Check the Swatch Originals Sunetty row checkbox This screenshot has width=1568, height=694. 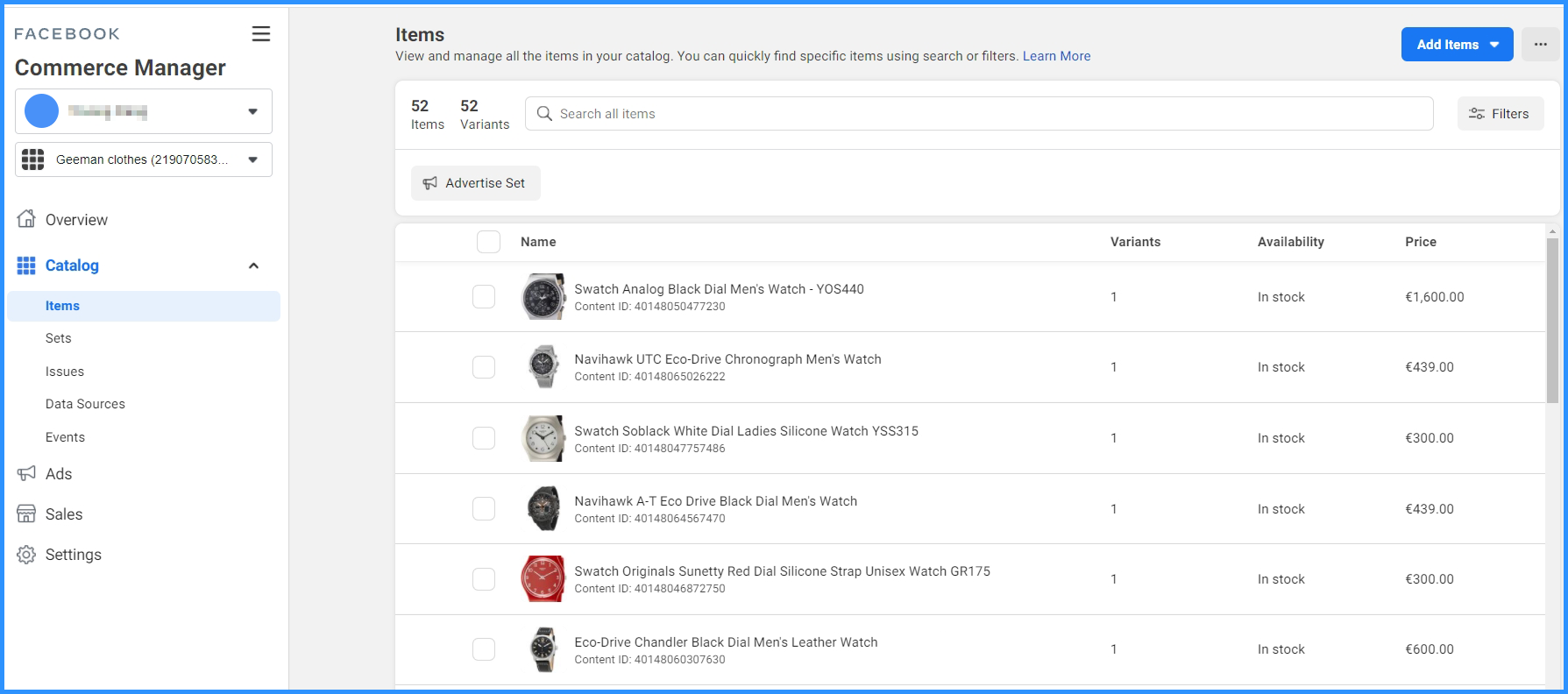click(484, 578)
